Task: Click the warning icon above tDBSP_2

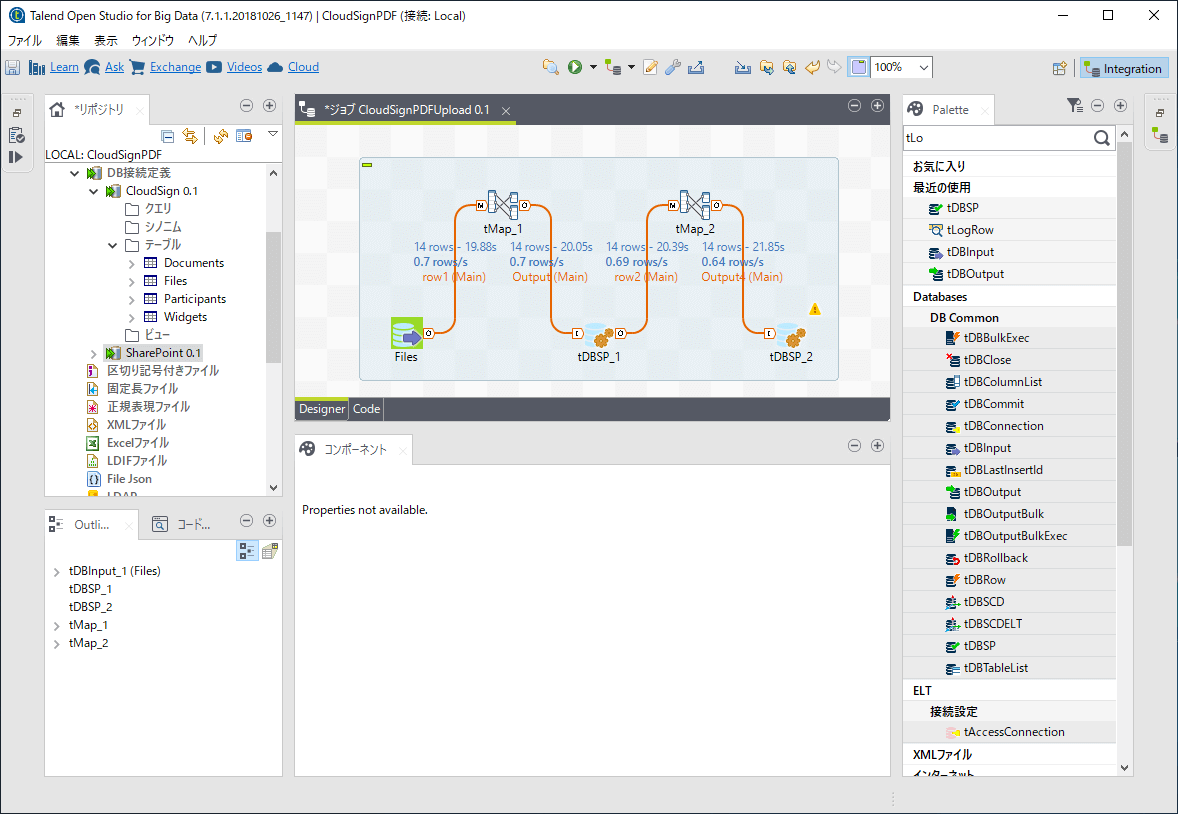Action: pos(815,309)
